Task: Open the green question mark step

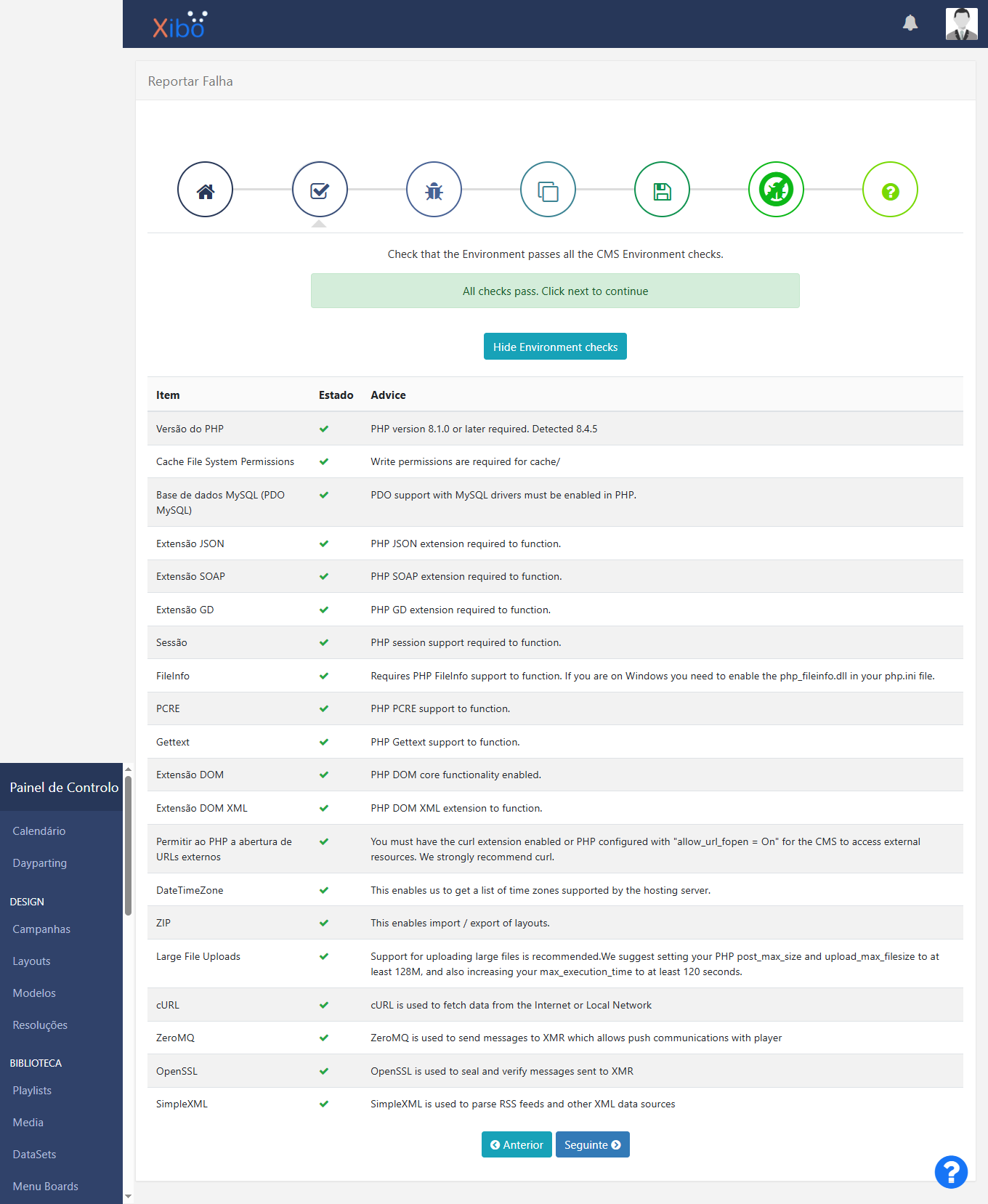Action: pyautogui.click(x=890, y=190)
